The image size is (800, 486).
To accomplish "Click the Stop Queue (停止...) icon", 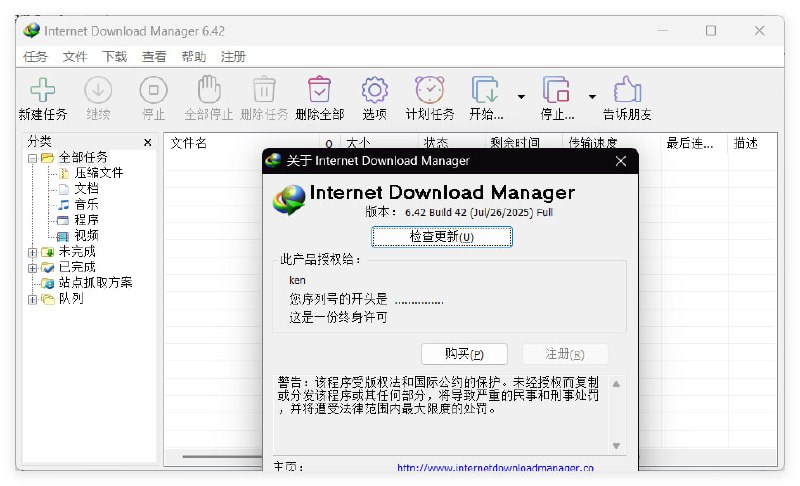I will pos(556,90).
